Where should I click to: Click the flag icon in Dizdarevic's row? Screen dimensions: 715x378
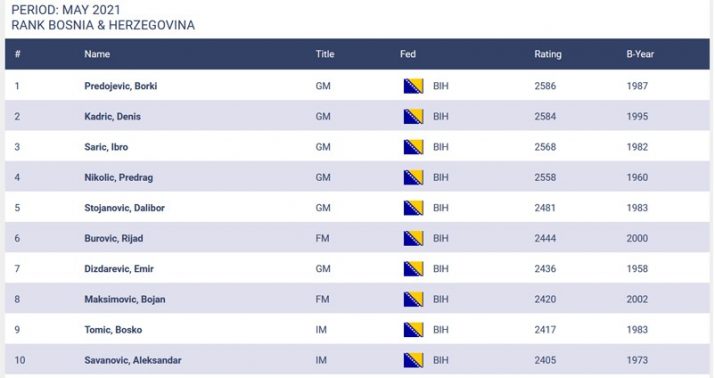(413, 269)
